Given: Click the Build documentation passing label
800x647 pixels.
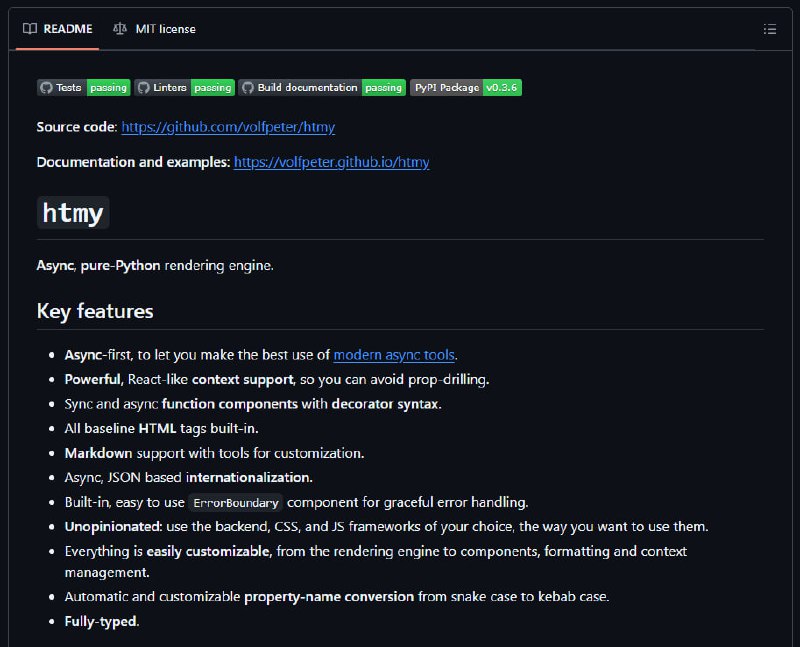Looking at the screenshot, I should (x=384, y=88).
